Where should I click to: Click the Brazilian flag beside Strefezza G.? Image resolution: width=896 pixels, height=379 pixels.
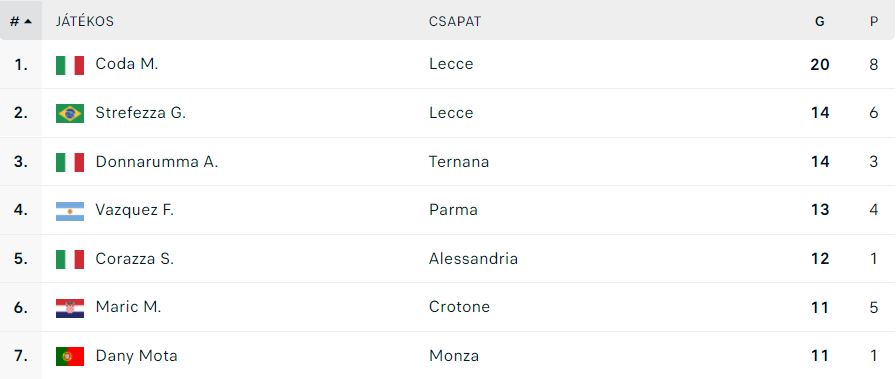[x=70, y=113]
